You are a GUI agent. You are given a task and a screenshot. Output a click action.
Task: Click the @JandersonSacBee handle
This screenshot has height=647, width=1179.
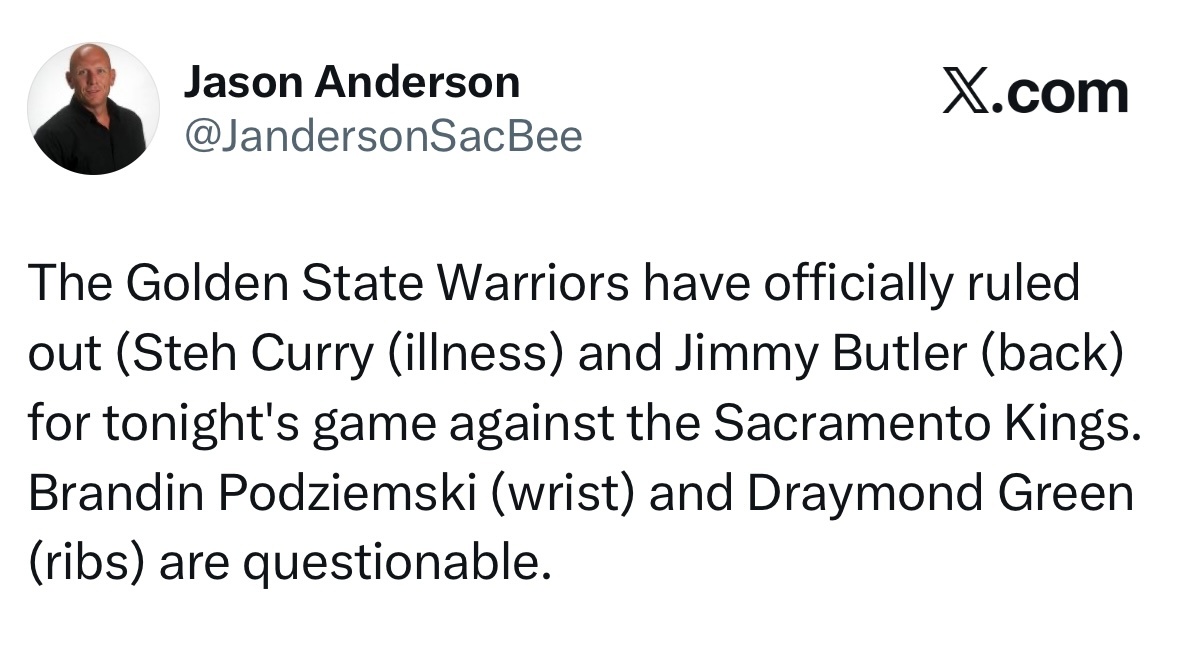[382, 136]
